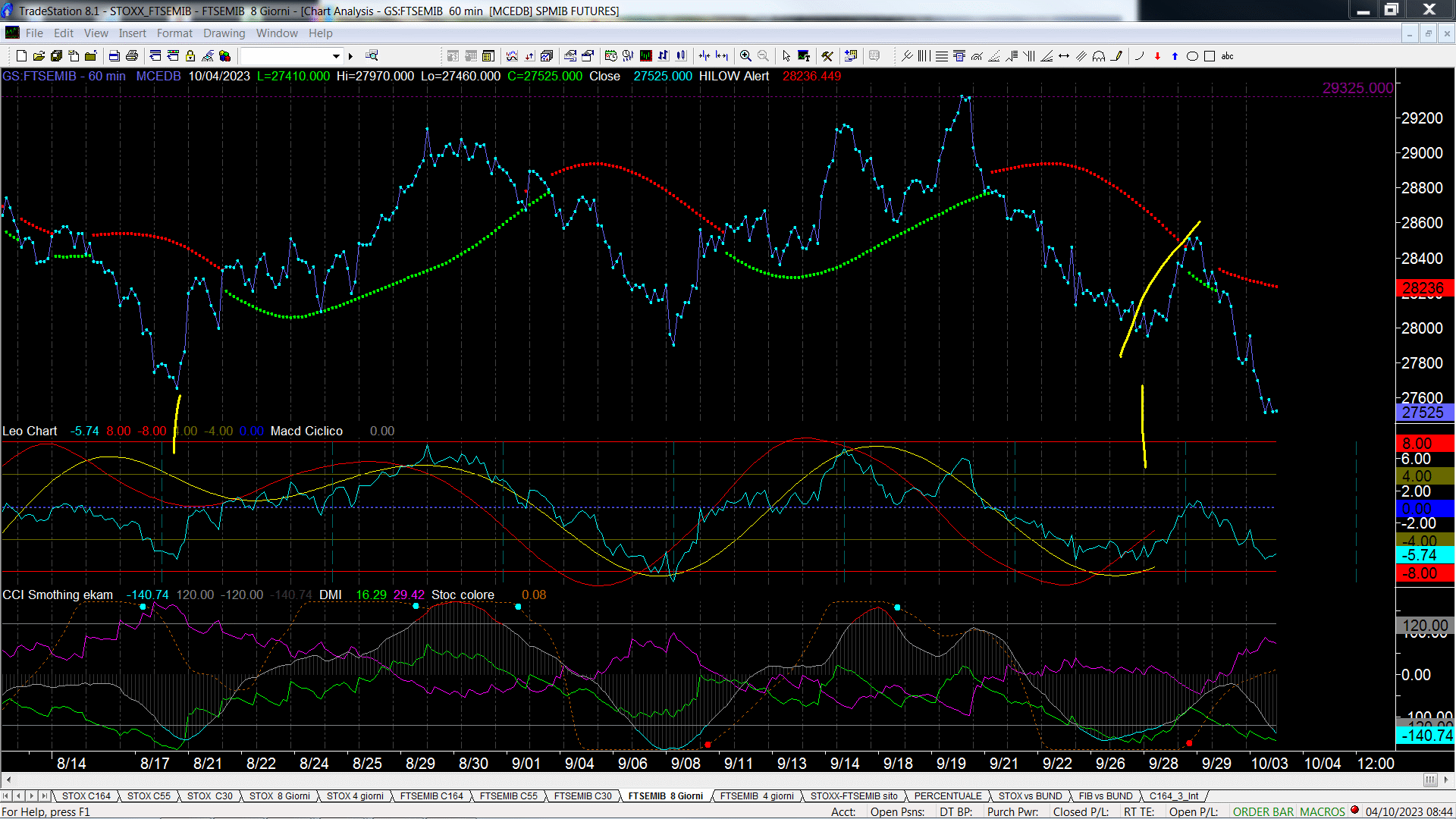This screenshot has height=819, width=1456.
Task: Switch to the PERCENTUALE tab
Action: [x=948, y=796]
